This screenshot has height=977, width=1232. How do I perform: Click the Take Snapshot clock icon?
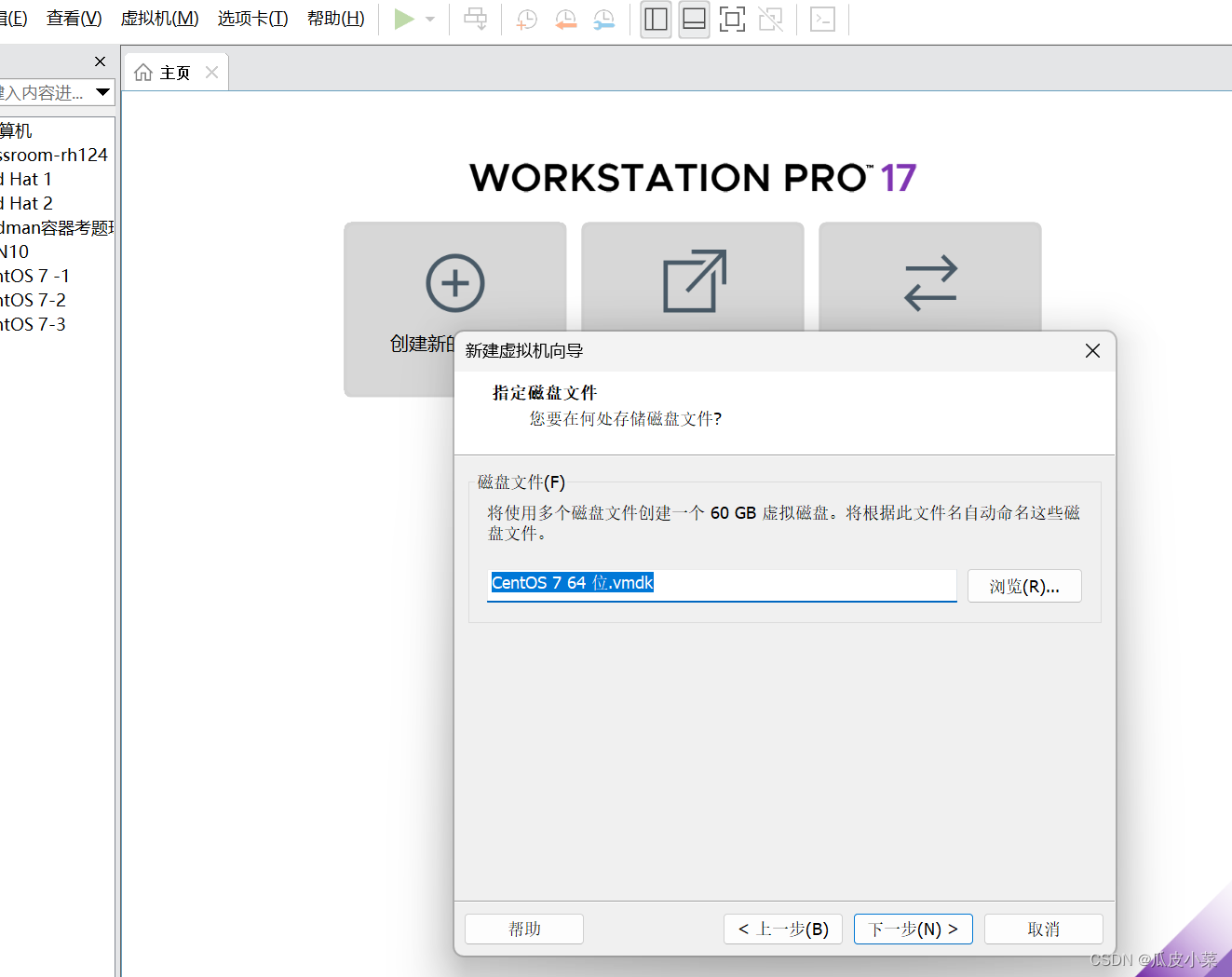pos(527,20)
